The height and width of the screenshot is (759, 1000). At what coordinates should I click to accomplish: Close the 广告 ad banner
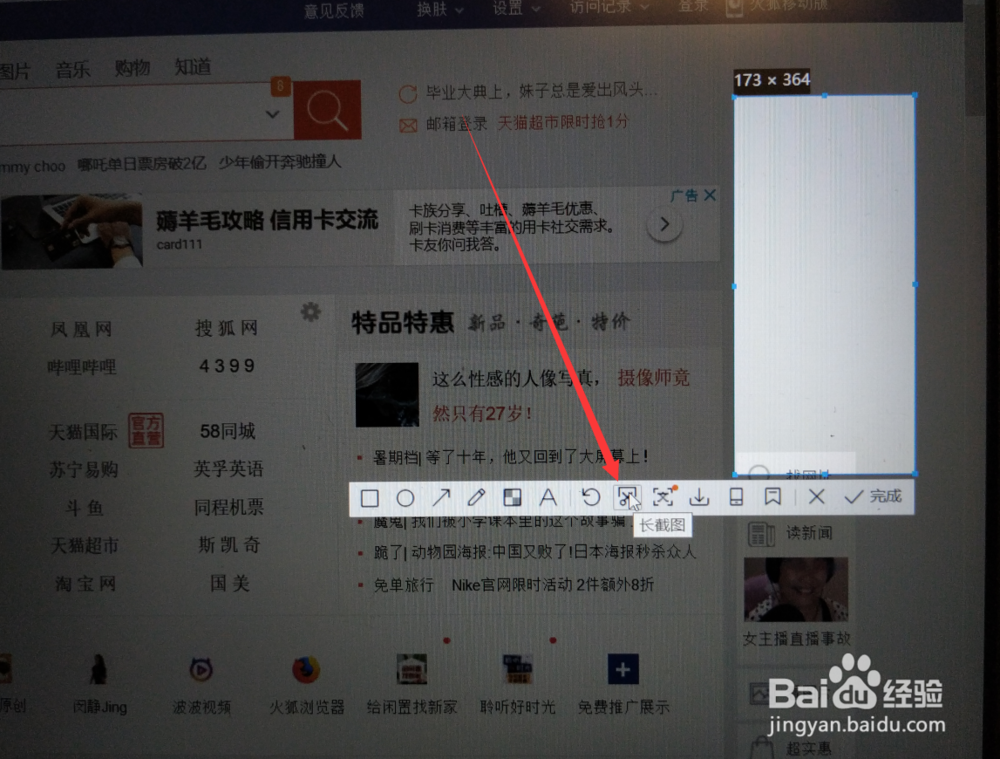point(710,195)
